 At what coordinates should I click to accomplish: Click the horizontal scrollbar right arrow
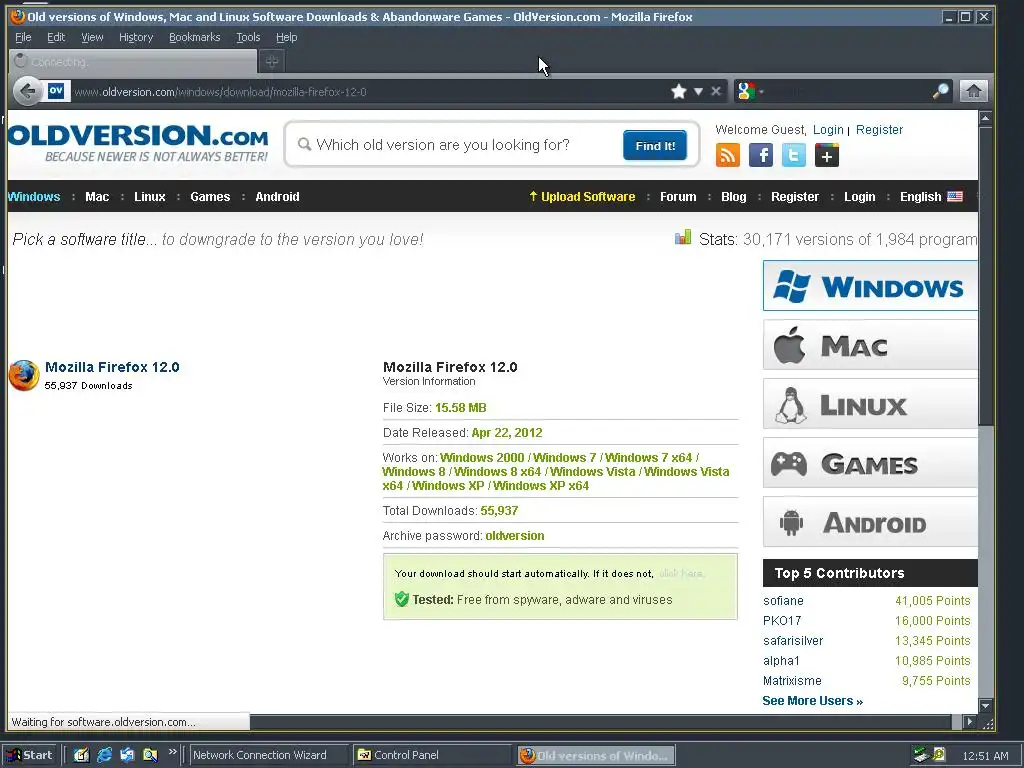tap(970, 722)
